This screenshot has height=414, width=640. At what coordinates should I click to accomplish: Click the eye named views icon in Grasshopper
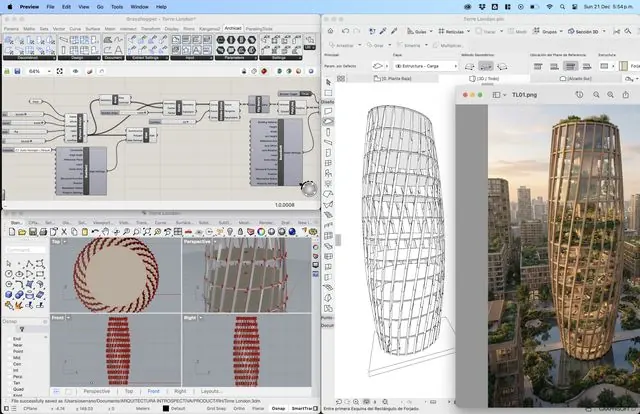point(76,71)
